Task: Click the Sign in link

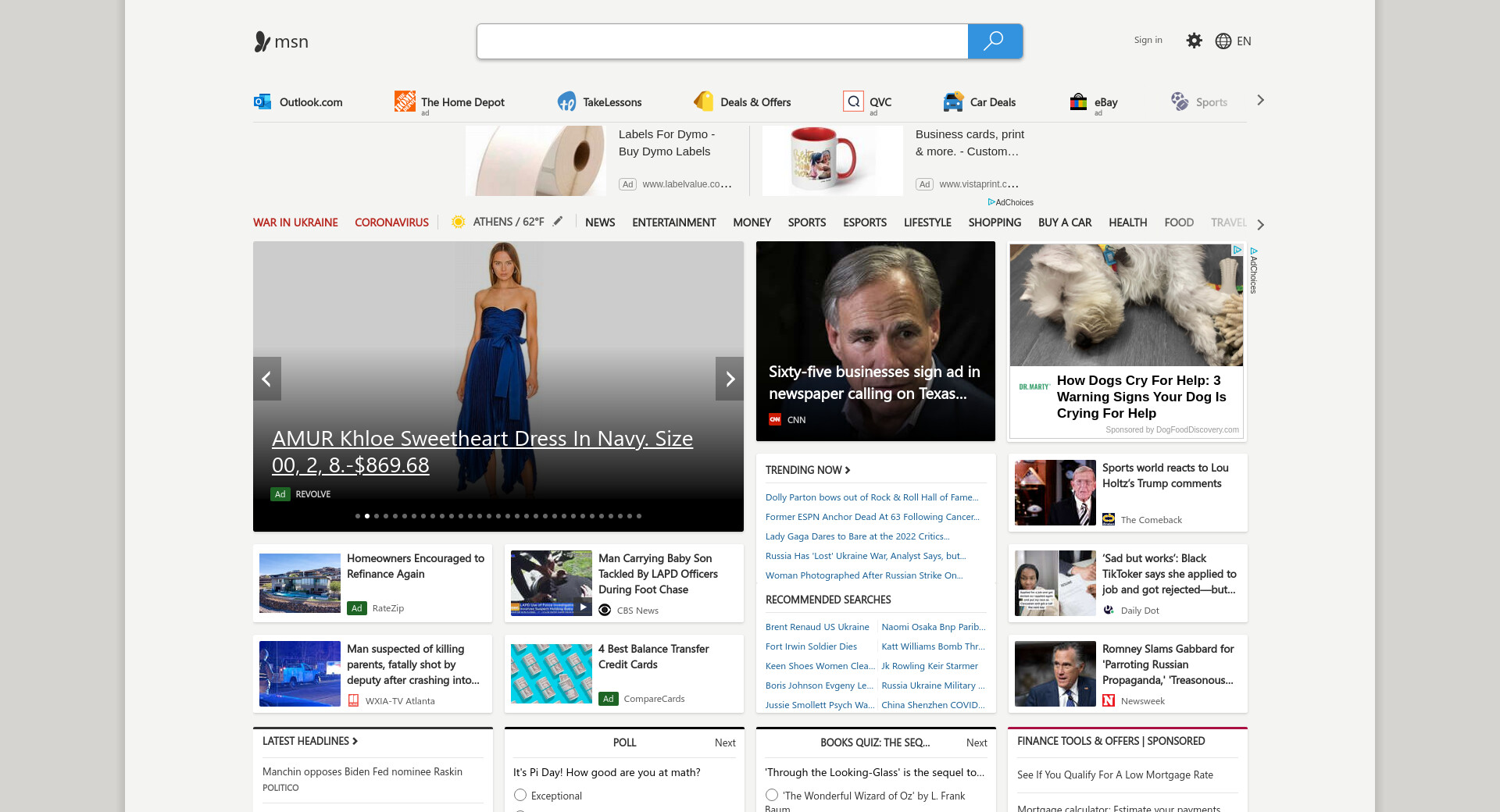Action: [1148, 40]
